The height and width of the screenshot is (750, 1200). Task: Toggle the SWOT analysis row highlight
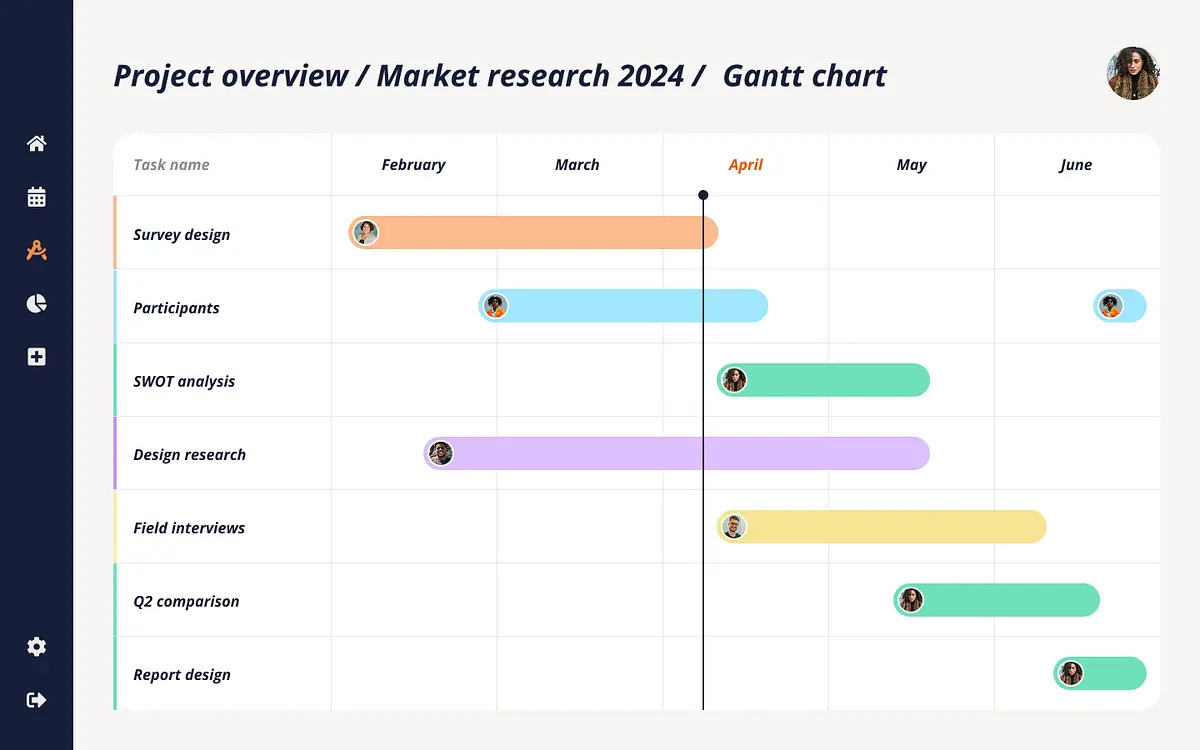tap(184, 380)
